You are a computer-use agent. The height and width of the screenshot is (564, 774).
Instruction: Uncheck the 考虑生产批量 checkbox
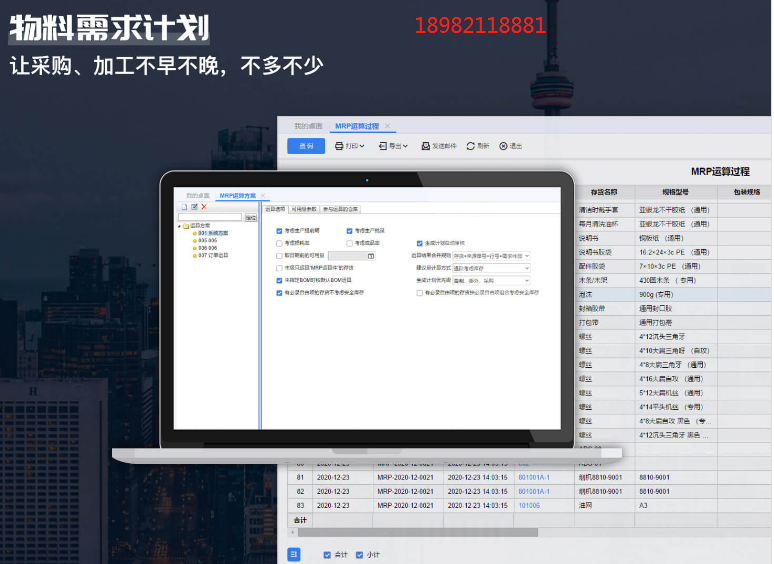(x=350, y=231)
